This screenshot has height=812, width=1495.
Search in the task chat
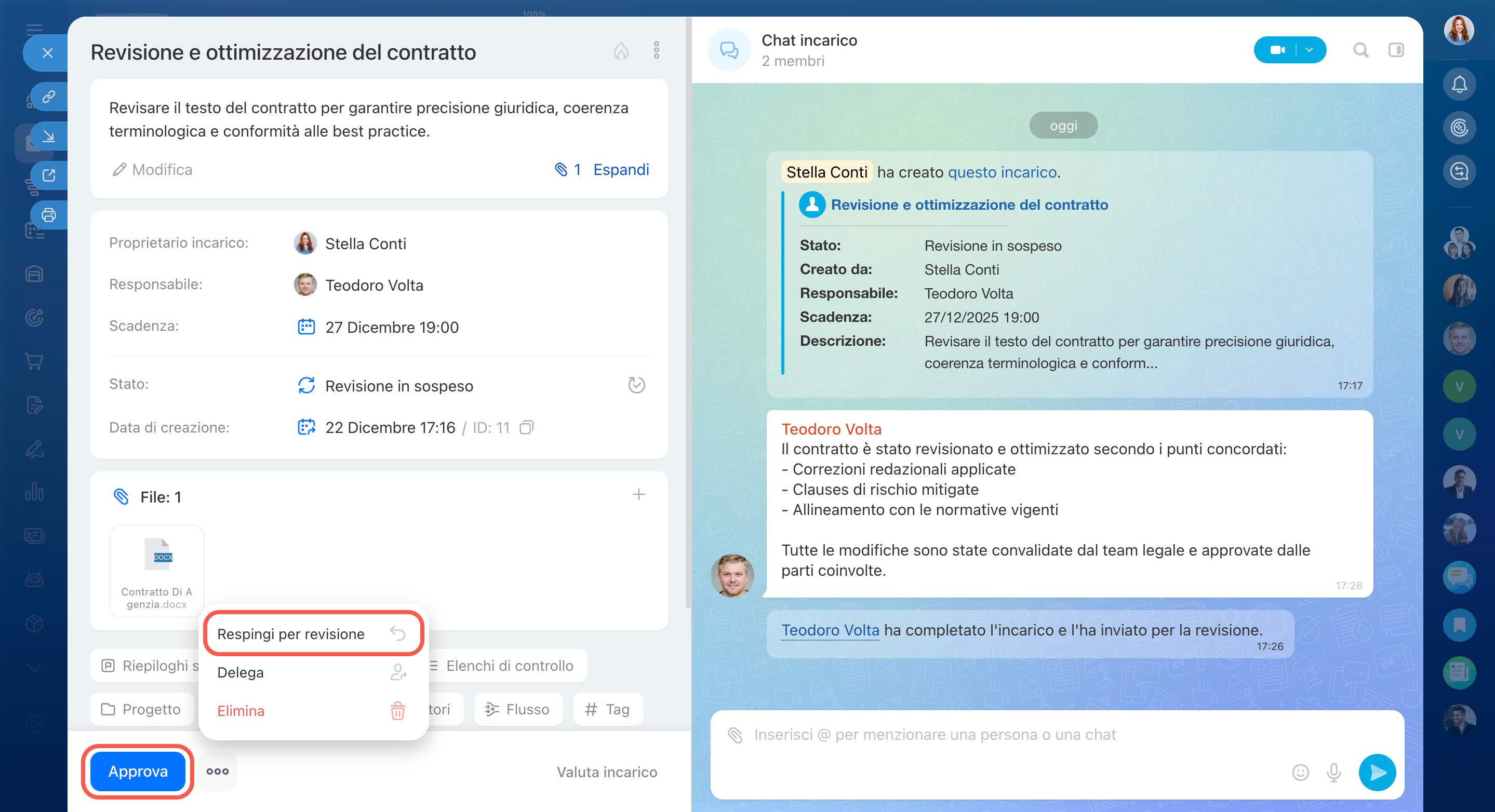point(1360,50)
